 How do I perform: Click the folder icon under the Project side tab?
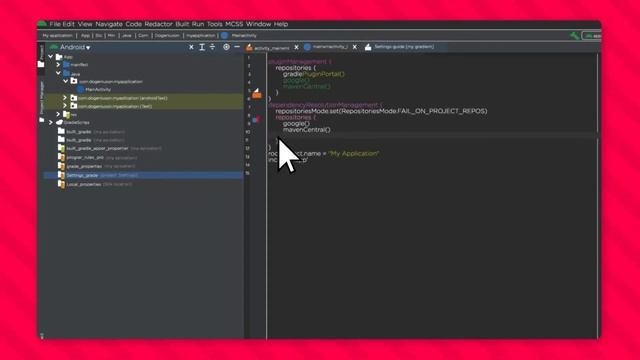click(x=41, y=64)
